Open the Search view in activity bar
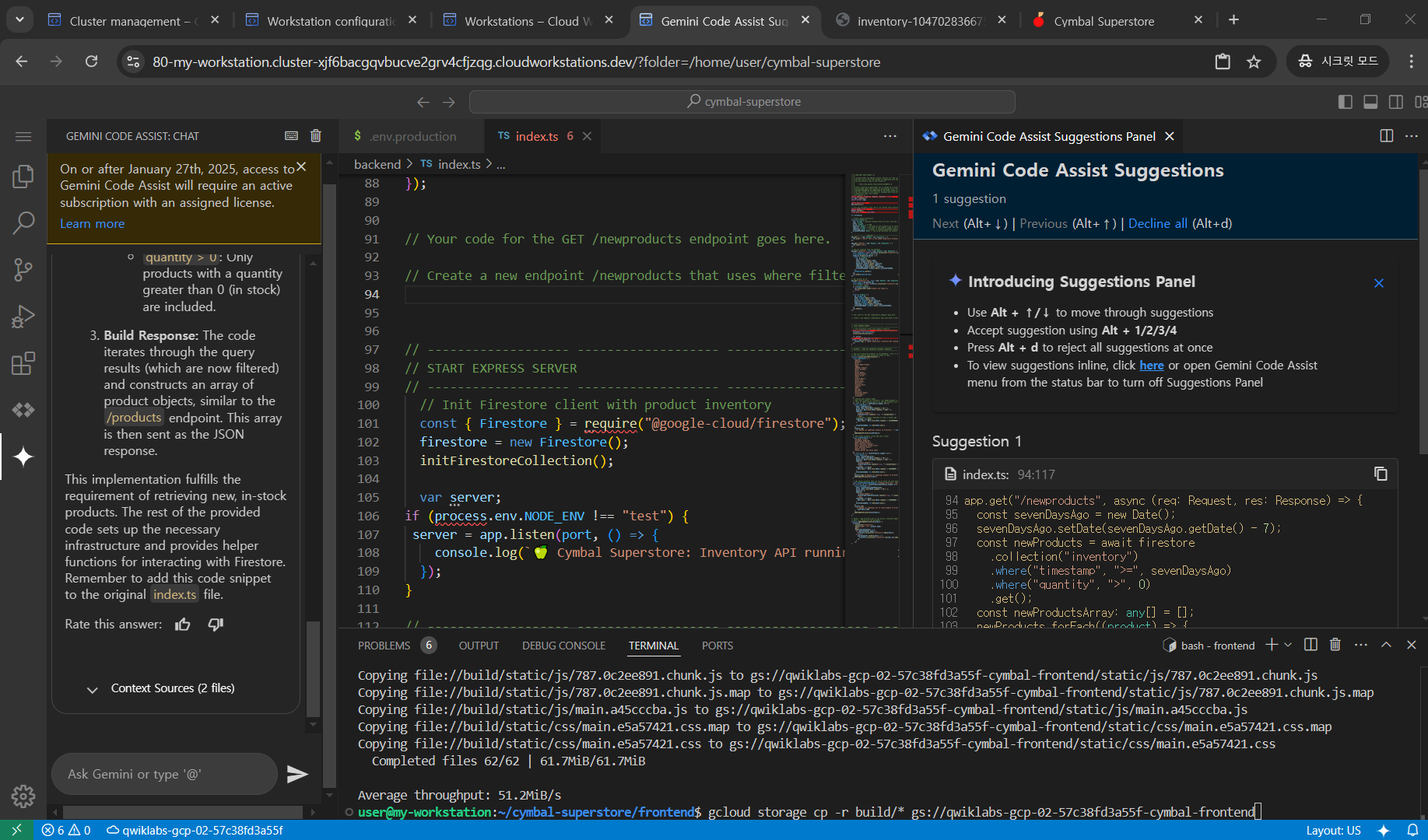 coord(23,223)
